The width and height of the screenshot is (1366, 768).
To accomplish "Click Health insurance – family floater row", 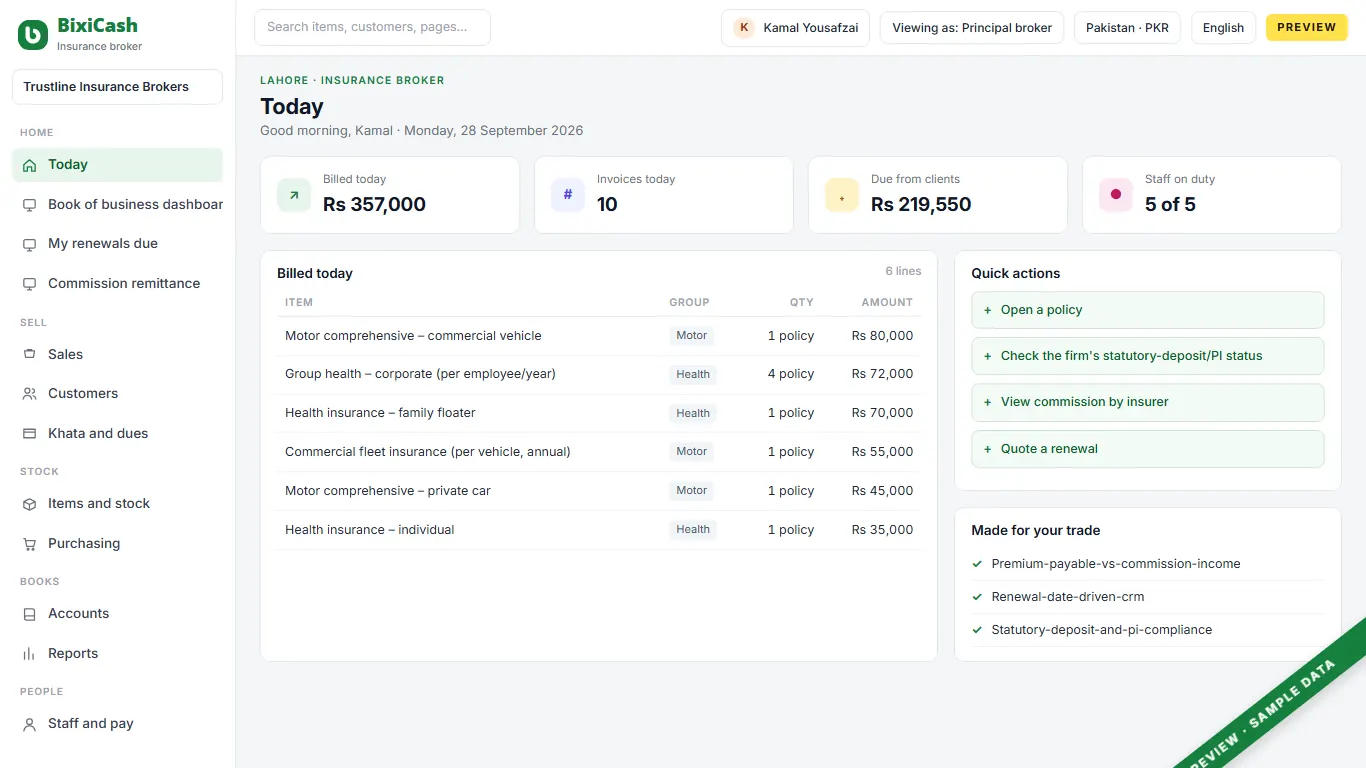I will click(x=599, y=413).
